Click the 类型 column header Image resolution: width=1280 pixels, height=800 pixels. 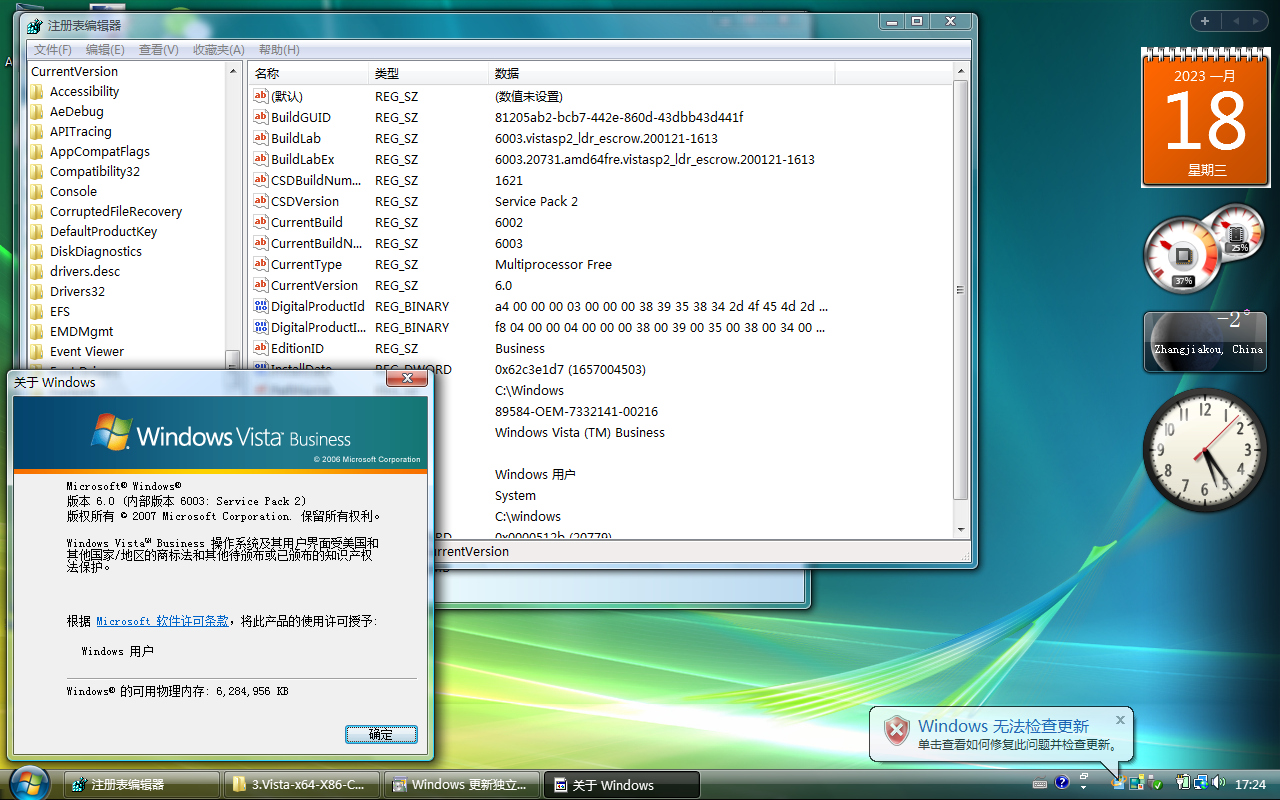click(429, 74)
